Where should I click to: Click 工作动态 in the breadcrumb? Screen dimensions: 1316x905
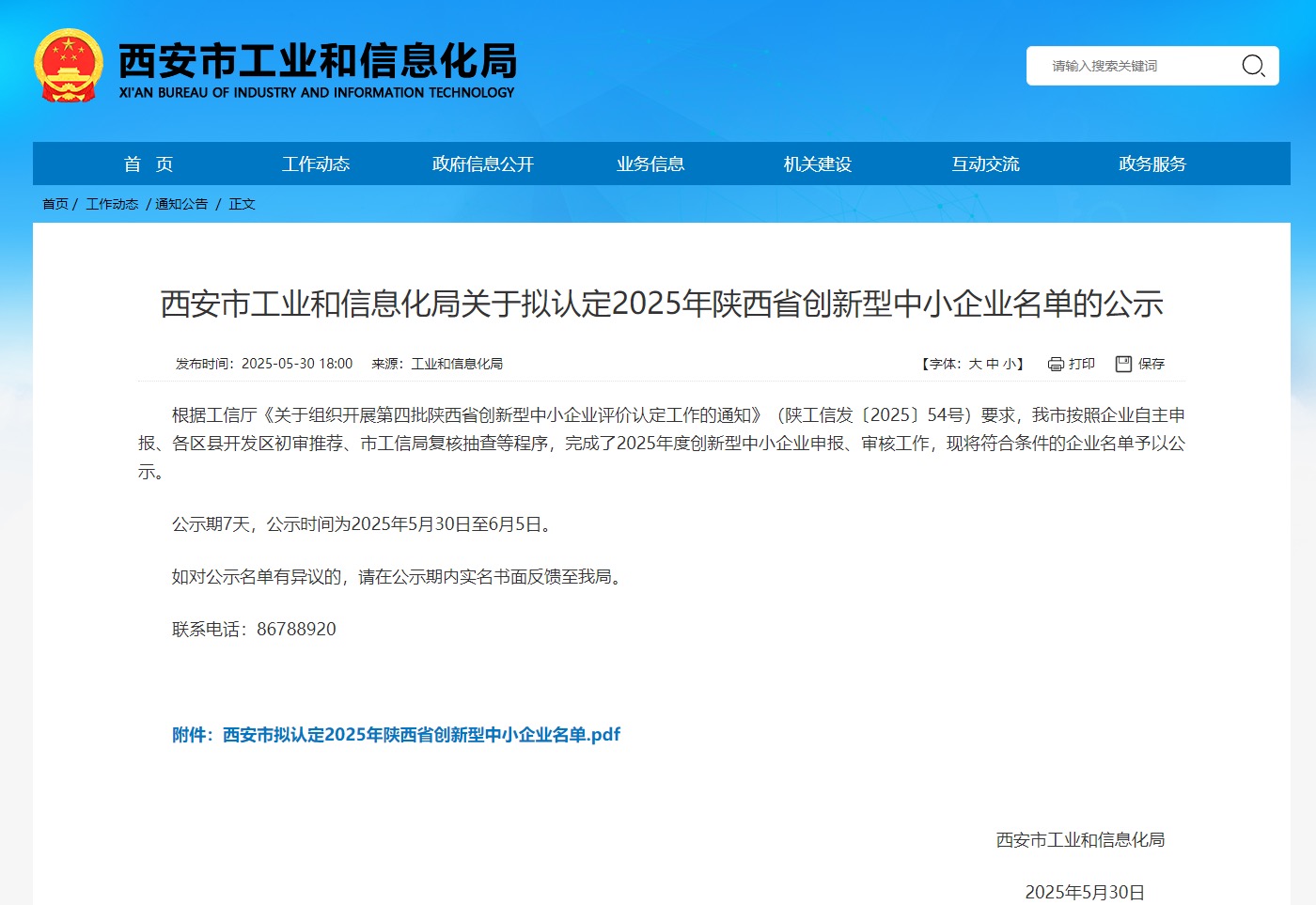click(x=112, y=204)
